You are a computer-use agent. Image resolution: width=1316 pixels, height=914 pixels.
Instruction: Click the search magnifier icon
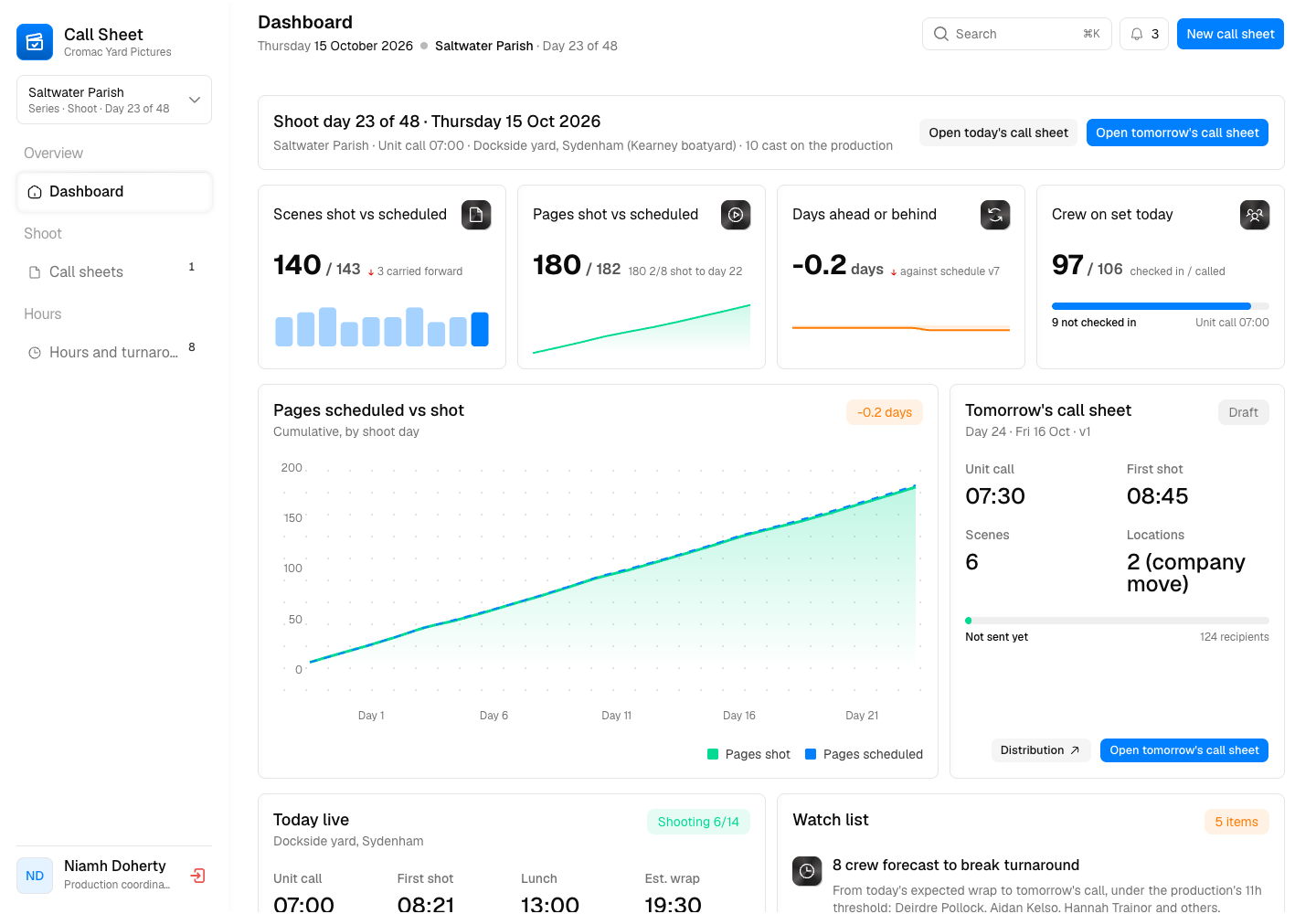[941, 34]
